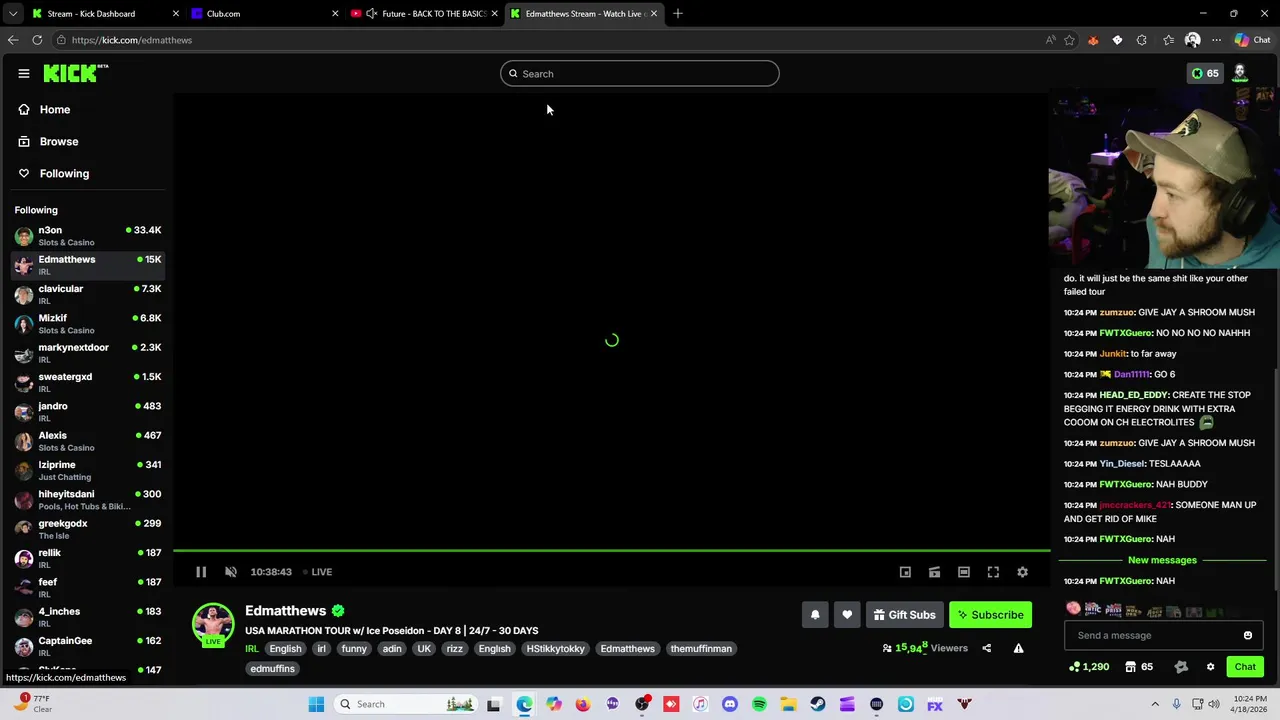The height and width of the screenshot is (720, 1280).
Task: Open Iziprime channel
Action: (88, 470)
